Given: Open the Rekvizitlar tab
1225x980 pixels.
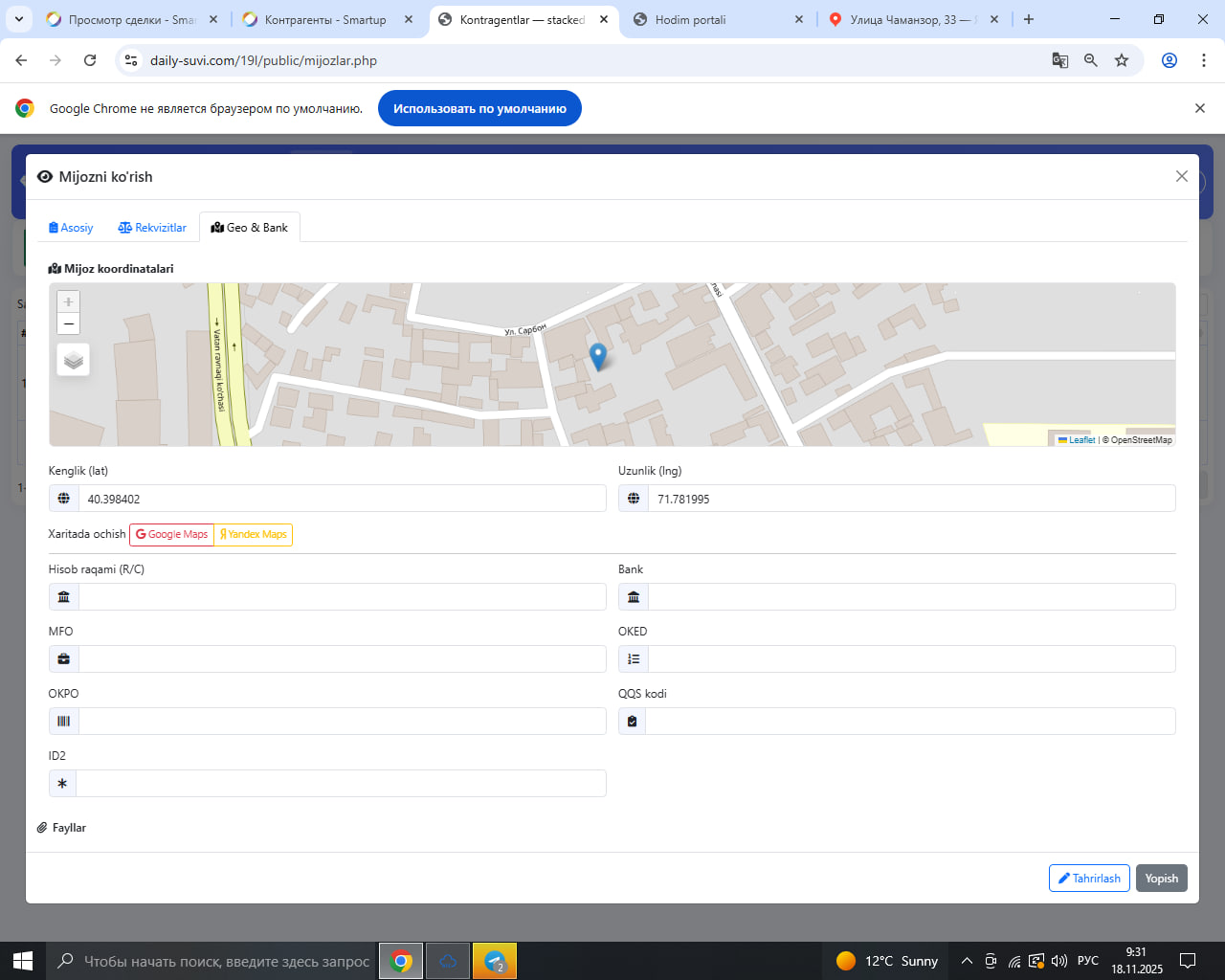Looking at the screenshot, I should point(152,228).
